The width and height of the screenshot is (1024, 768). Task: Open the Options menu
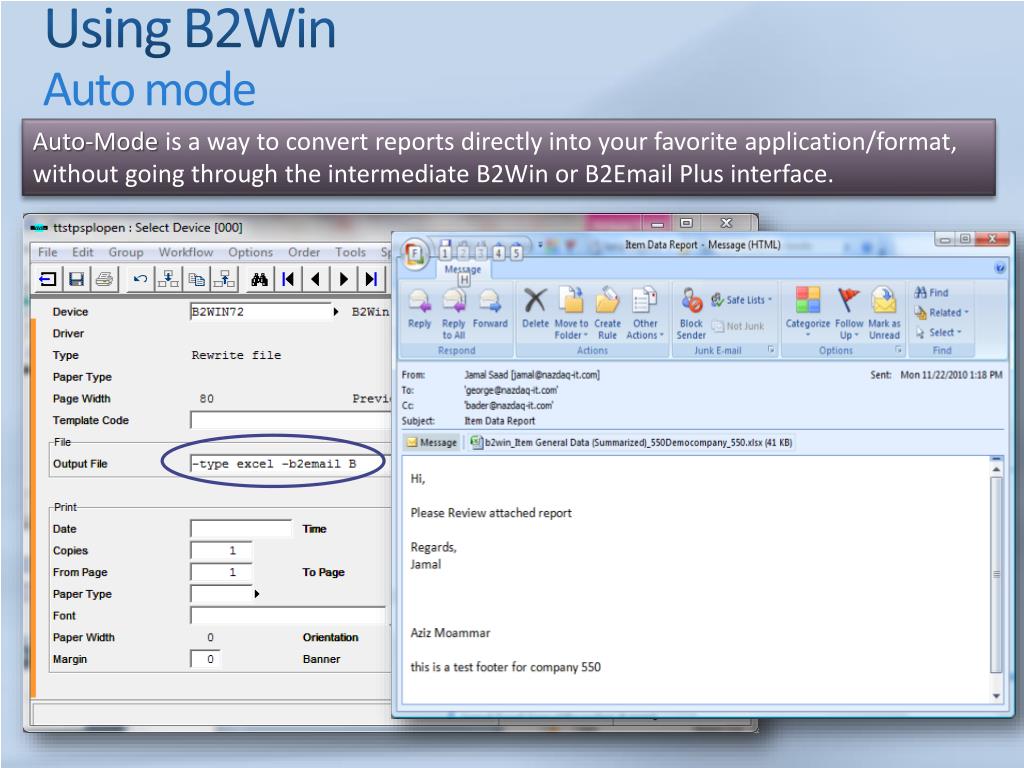(x=250, y=252)
